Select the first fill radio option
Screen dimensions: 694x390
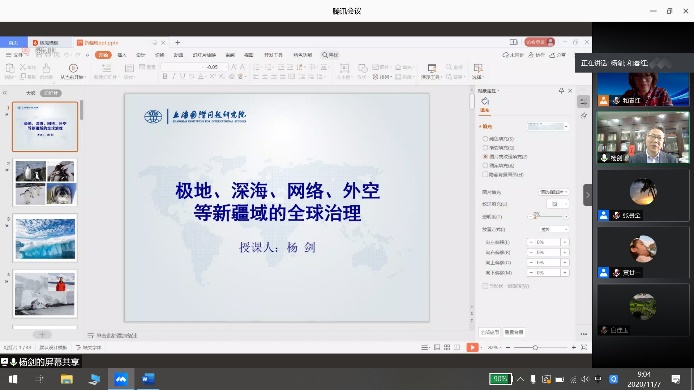tap(485, 139)
